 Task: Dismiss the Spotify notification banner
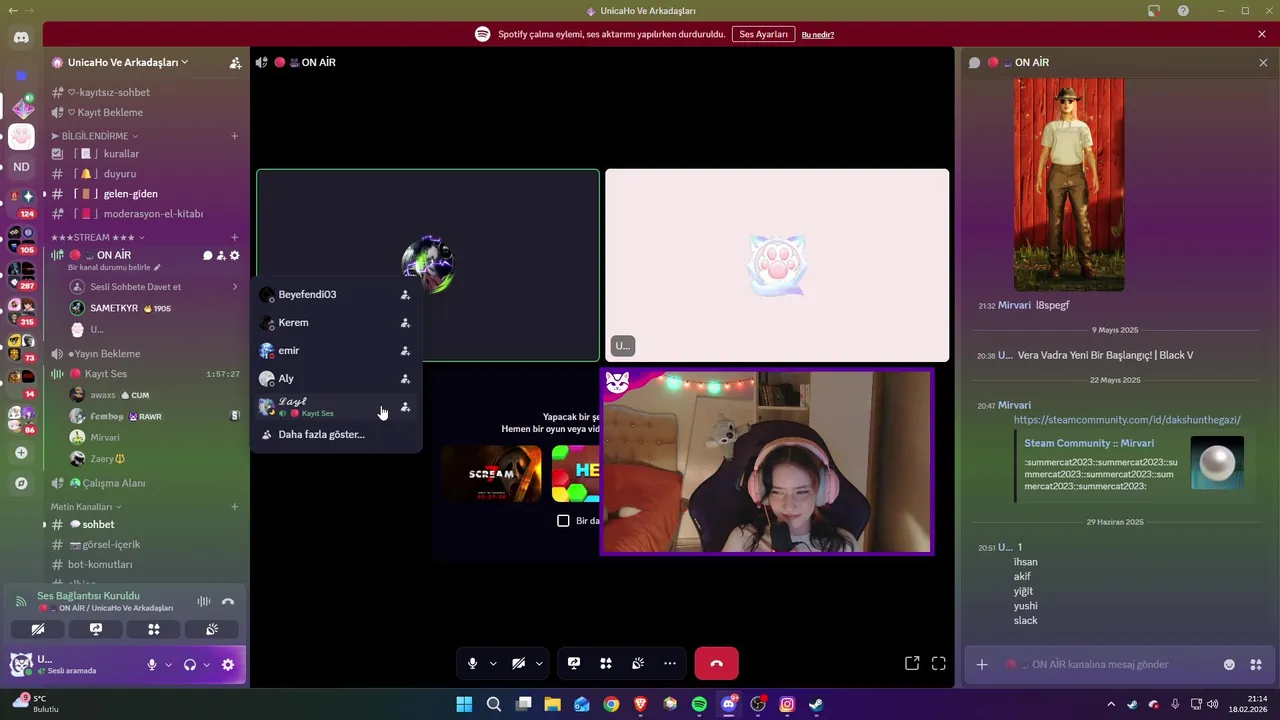pyautogui.click(x=1262, y=34)
